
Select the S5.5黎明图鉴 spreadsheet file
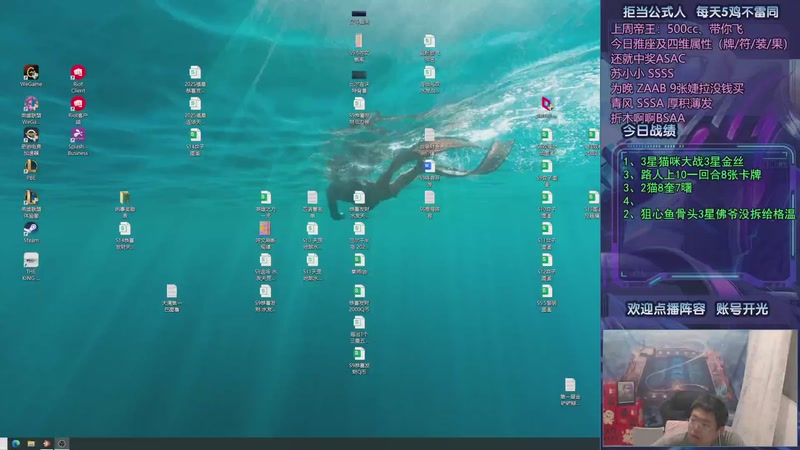546,298
